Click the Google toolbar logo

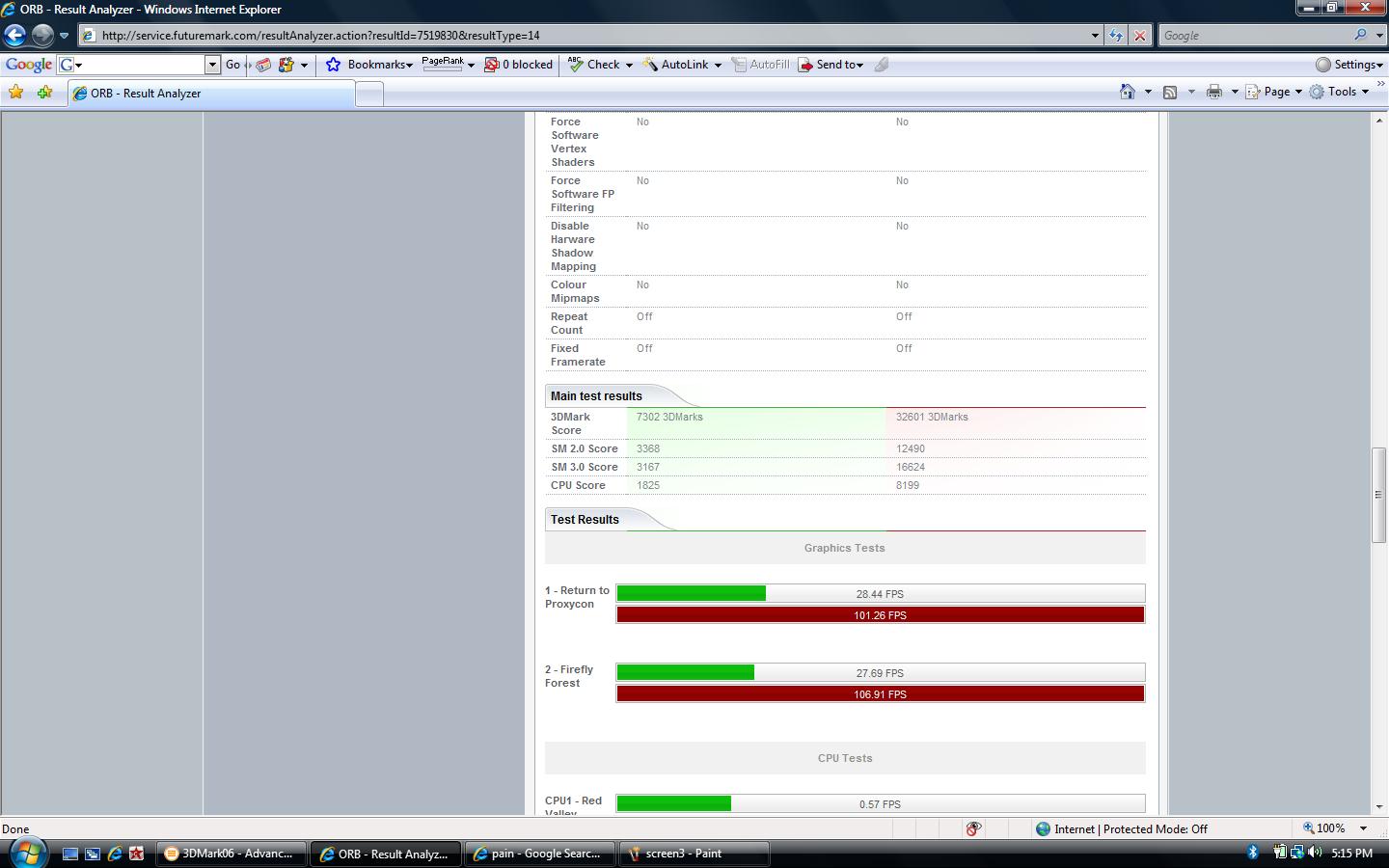click(x=28, y=65)
